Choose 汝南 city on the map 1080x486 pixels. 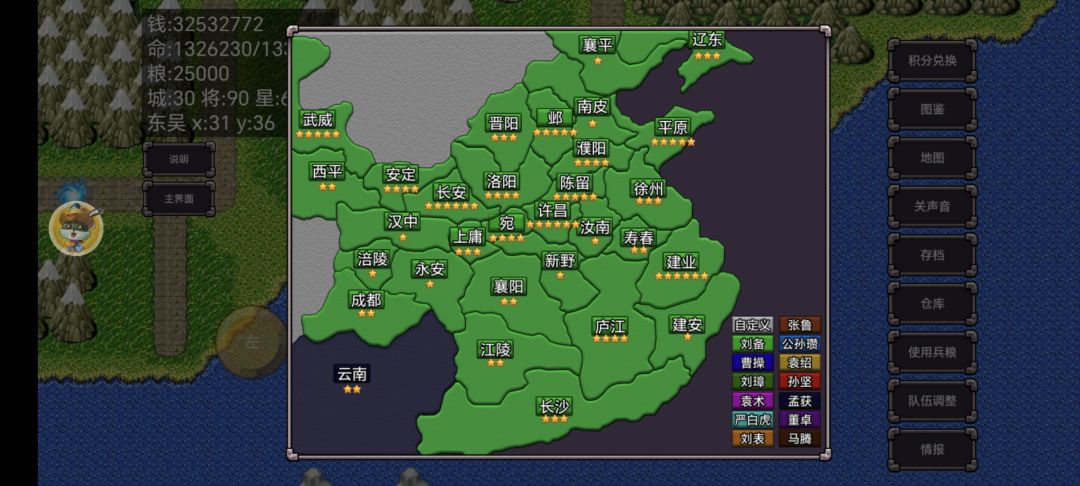point(595,227)
